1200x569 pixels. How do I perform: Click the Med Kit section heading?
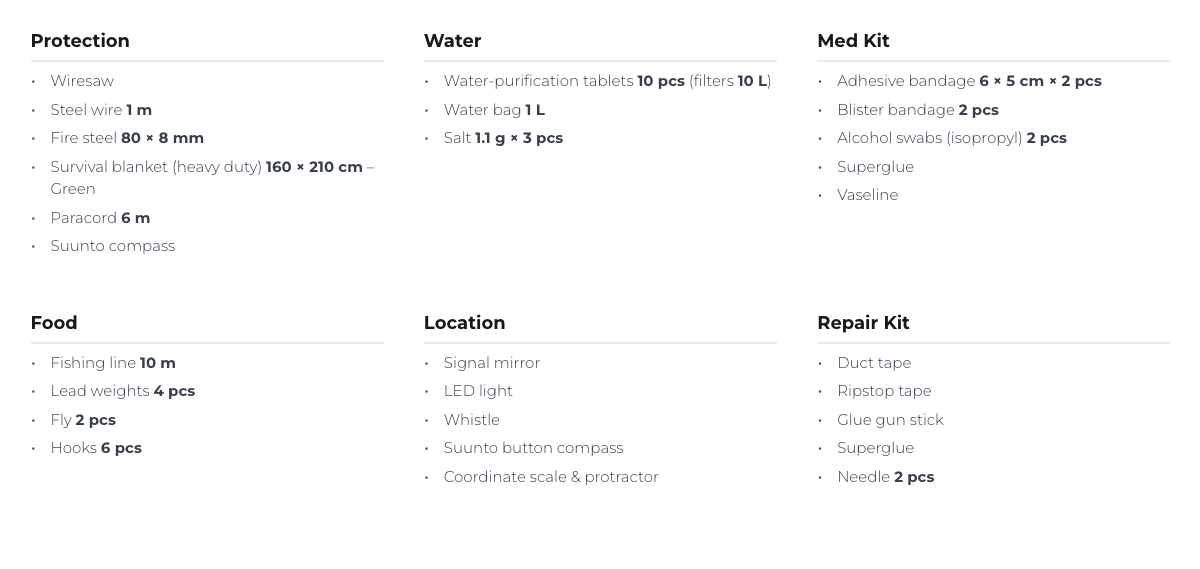coord(853,41)
